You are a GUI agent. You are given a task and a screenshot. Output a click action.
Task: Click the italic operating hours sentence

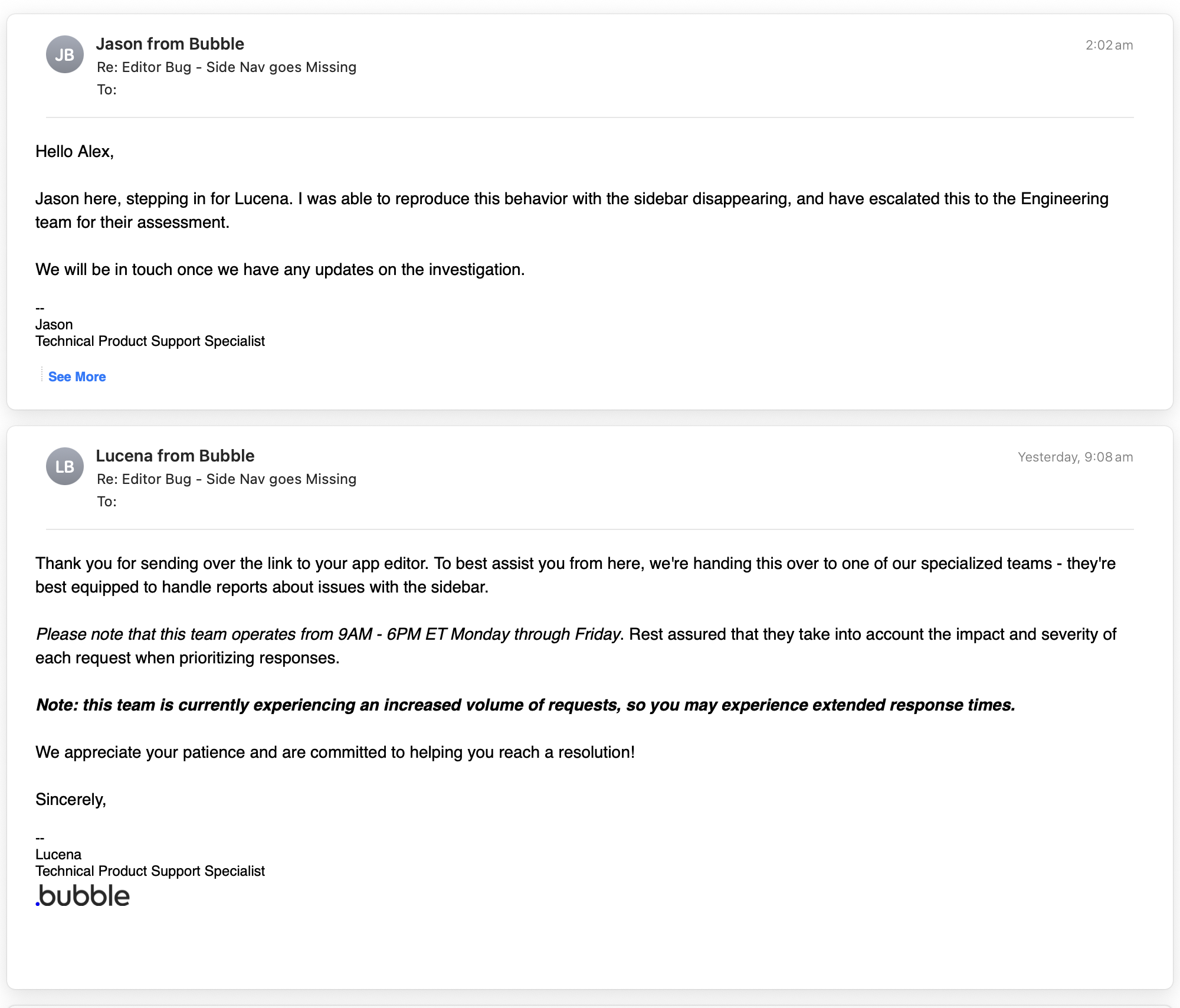point(329,634)
